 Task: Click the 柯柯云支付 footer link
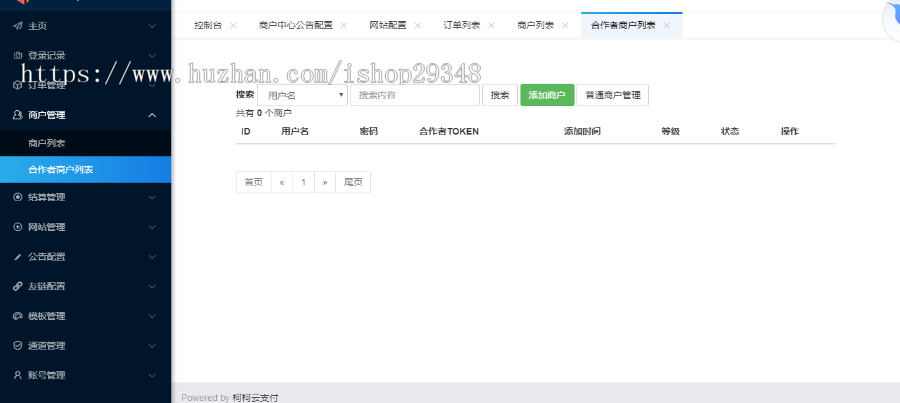[255, 397]
